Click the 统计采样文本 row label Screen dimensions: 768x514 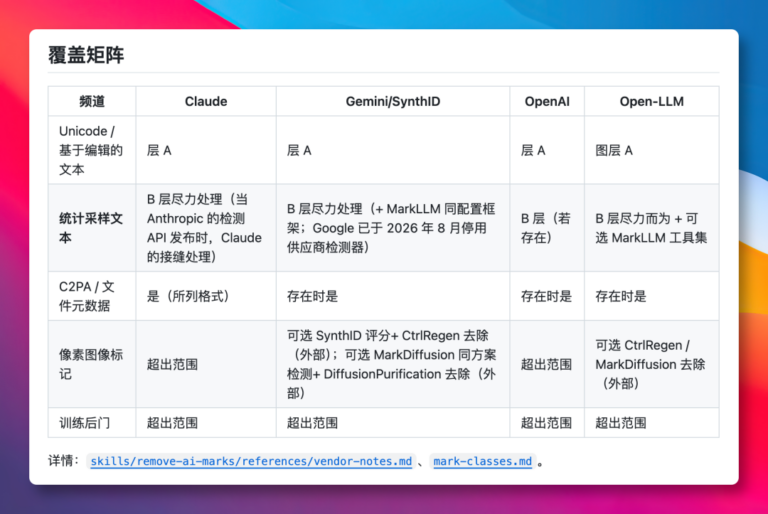91,228
